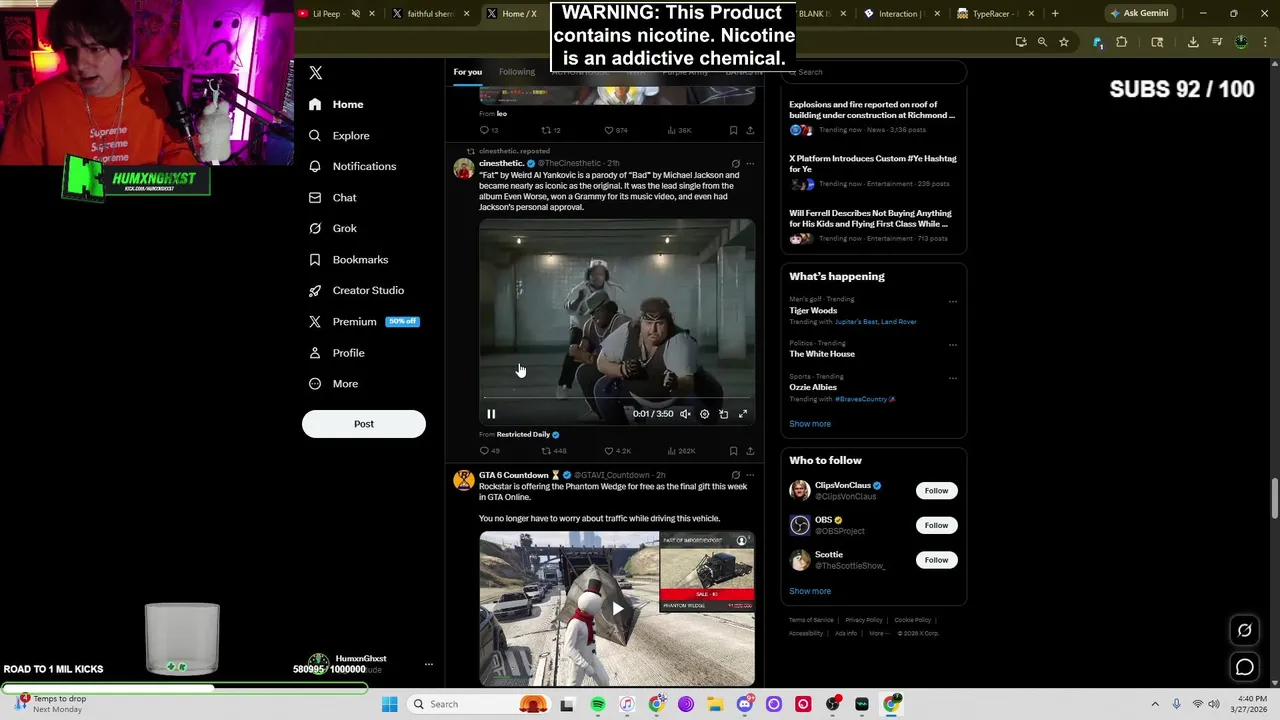Open Tiger Woods trending topic
1280x720 pixels.
(813, 311)
